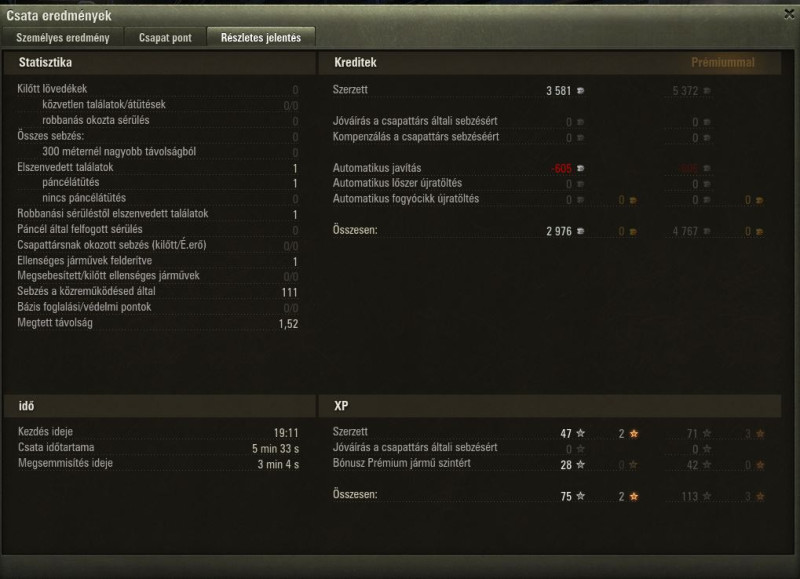Screen dimensions: 800x579
Task: Select the Automatikus javítás row
Action: point(548,168)
